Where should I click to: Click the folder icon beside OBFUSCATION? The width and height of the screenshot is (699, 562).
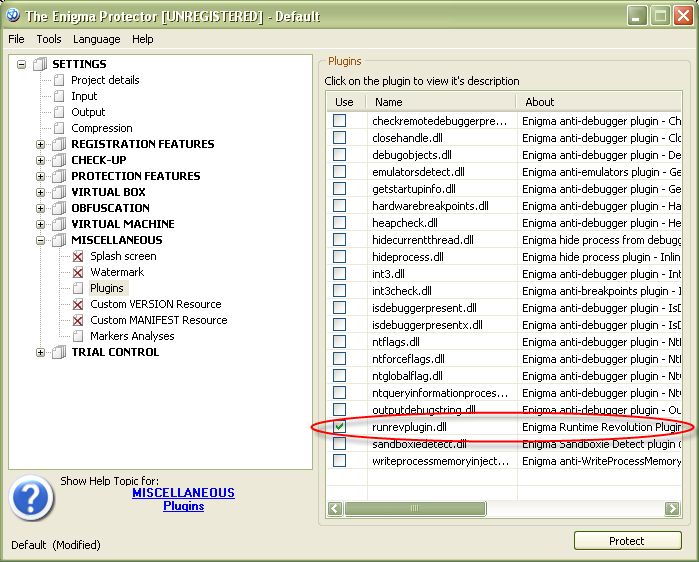pos(59,209)
